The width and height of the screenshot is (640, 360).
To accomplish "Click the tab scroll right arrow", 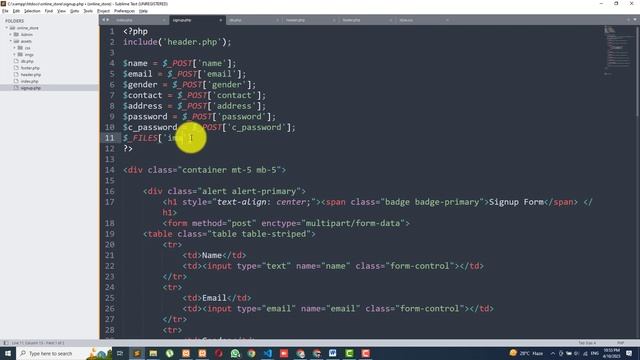I will coord(108,20).
